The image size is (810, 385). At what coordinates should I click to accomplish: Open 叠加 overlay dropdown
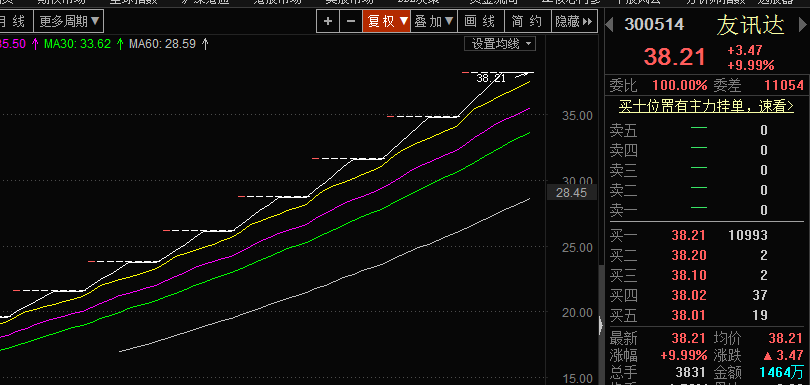tap(434, 22)
